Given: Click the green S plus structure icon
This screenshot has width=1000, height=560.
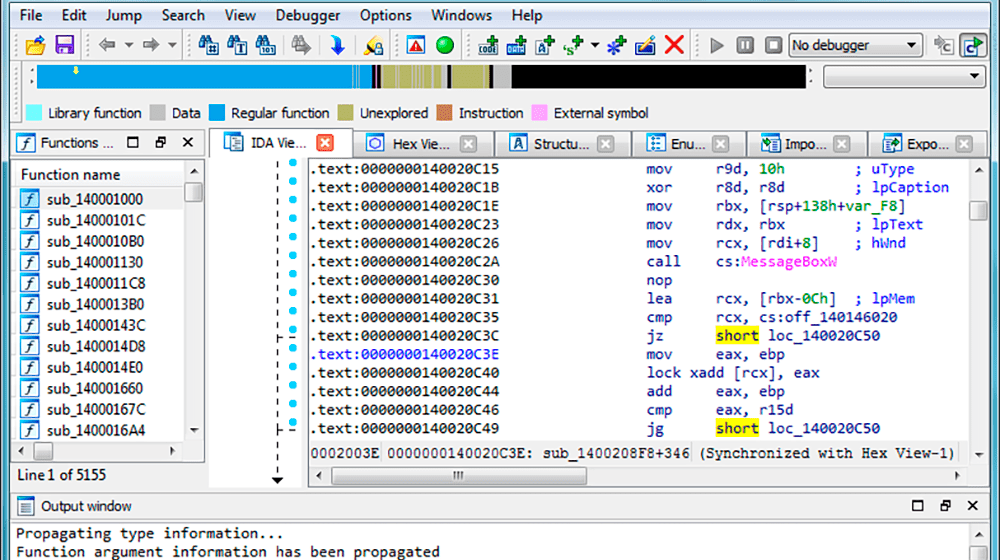Looking at the screenshot, I should pyautogui.click(x=573, y=45).
